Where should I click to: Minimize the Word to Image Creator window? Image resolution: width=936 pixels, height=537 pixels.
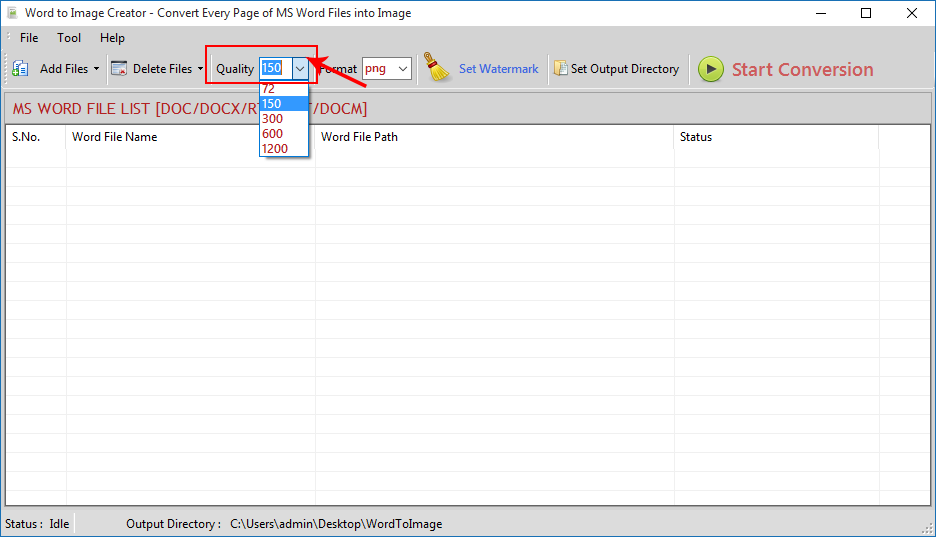coord(821,13)
